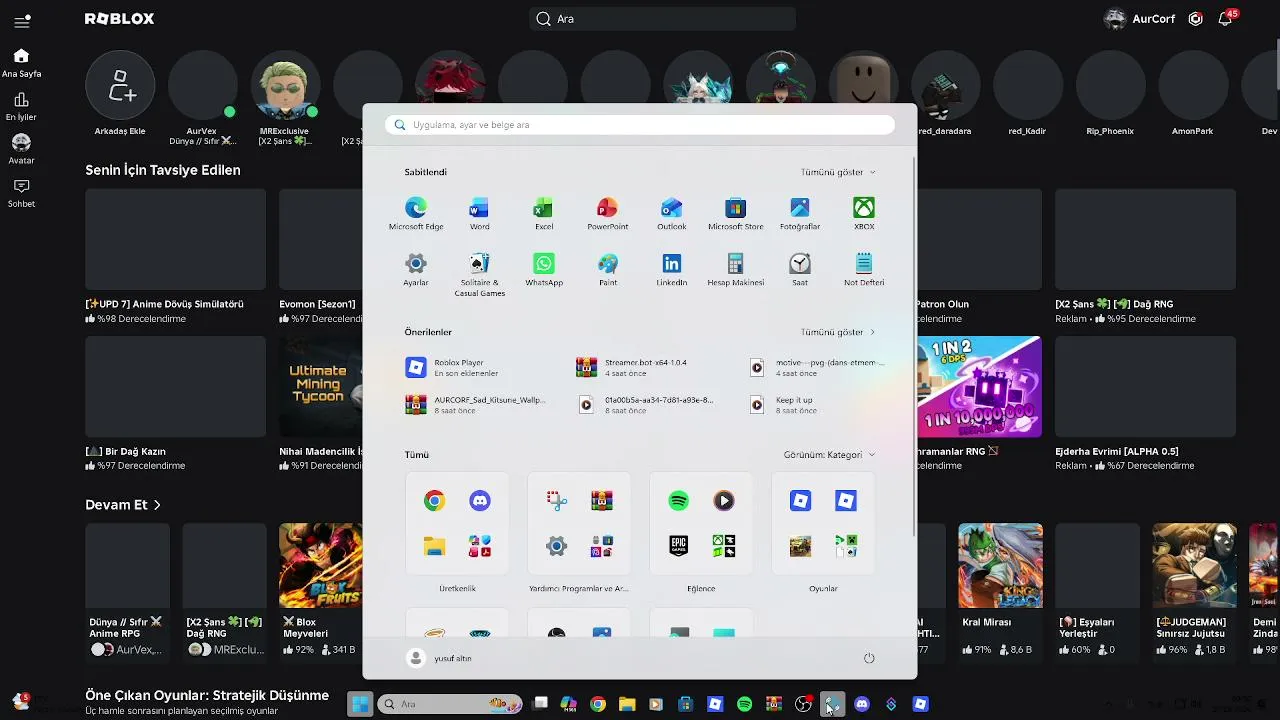The height and width of the screenshot is (720, 1280).
Task: Open the AurCorf profile in Roblox header
Action: coord(1139,19)
